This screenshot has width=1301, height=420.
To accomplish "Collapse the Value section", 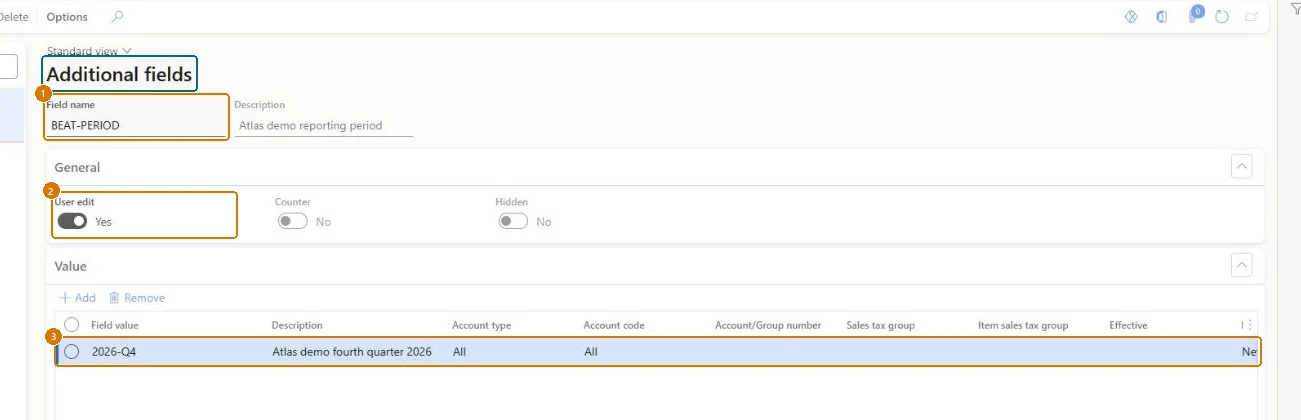I will point(1241,266).
